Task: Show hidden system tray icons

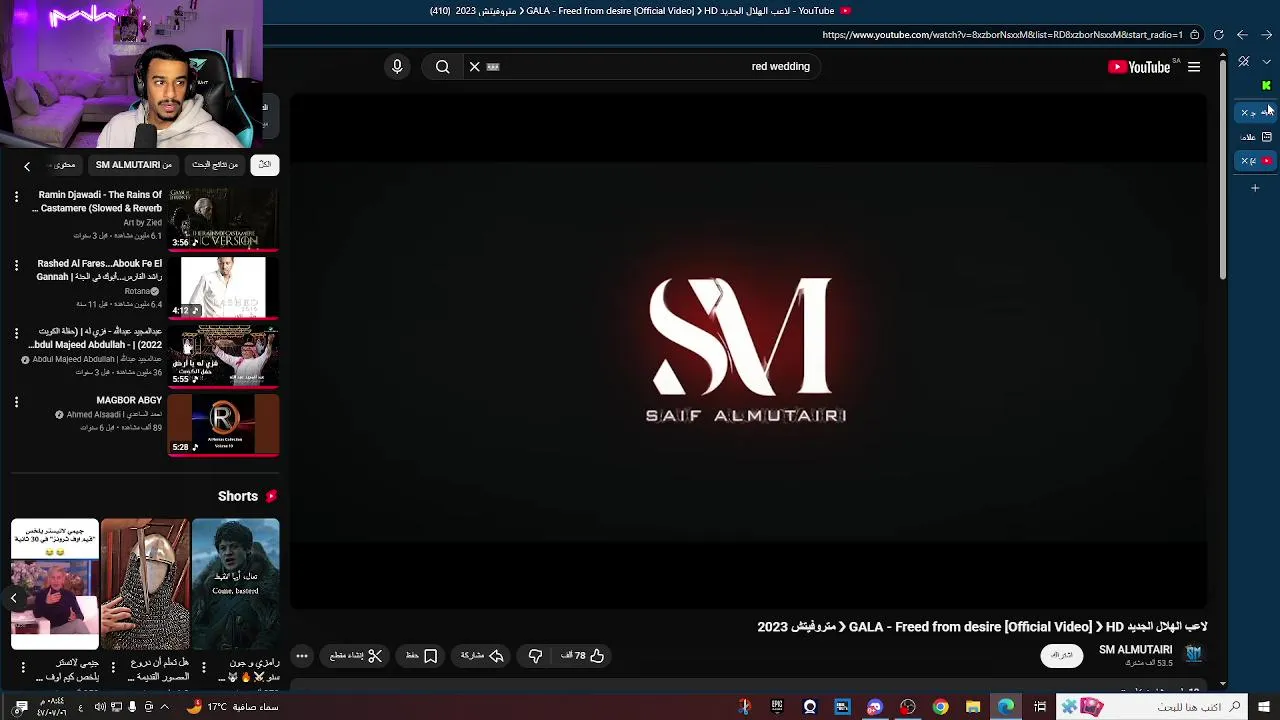Action: click(x=164, y=707)
